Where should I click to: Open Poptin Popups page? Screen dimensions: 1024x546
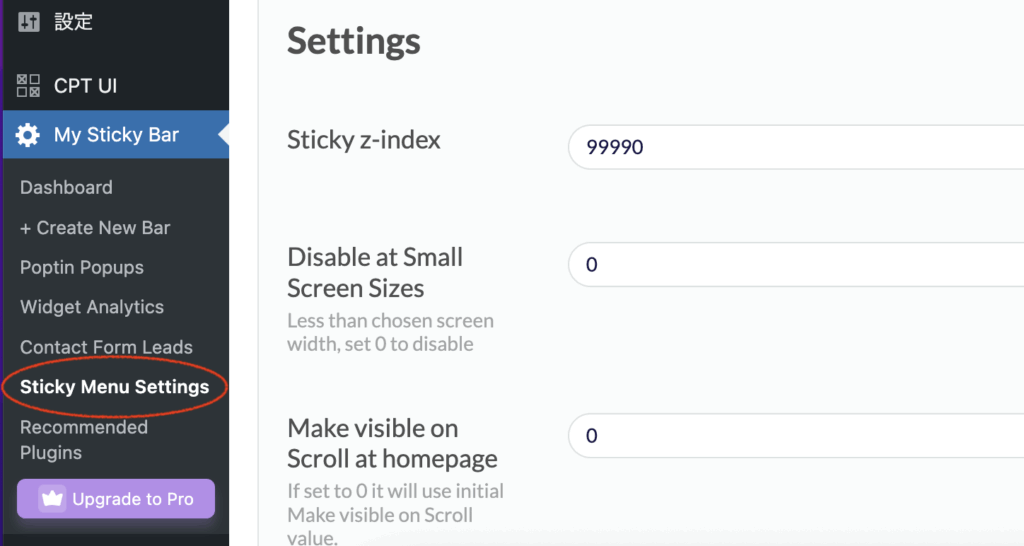point(82,268)
